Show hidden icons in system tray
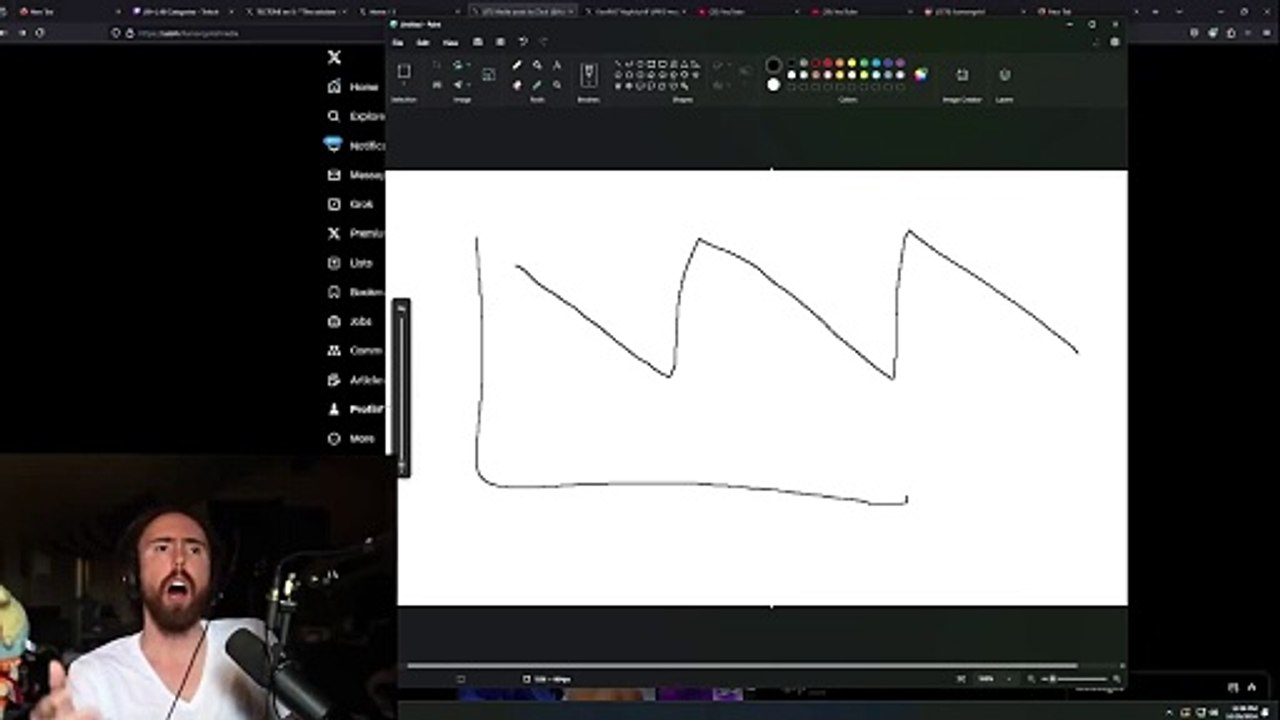The height and width of the screenshot is (720, 1280). coord(1169,711)
